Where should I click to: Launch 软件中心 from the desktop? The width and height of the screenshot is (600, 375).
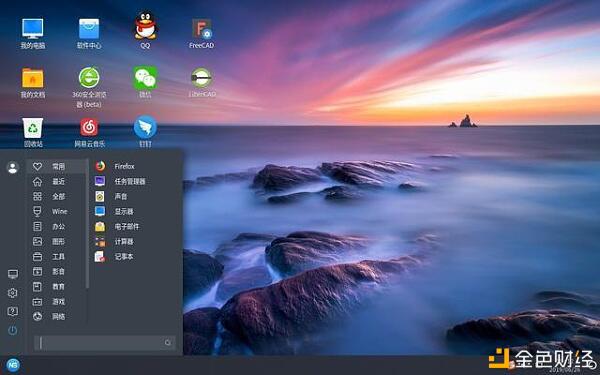coord(89,33)
